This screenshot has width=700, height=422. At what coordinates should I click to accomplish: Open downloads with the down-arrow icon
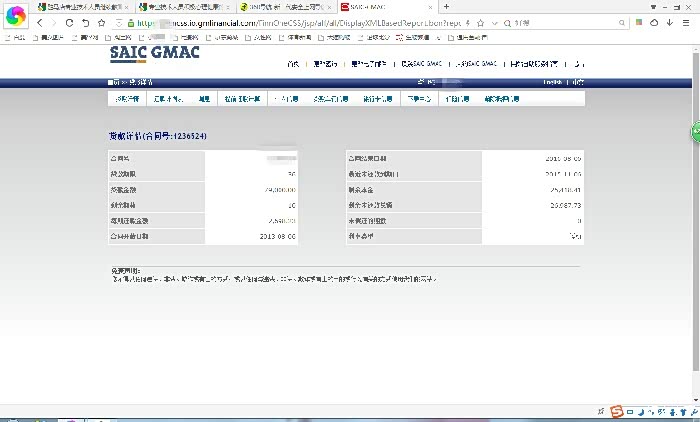coord(670,22)
